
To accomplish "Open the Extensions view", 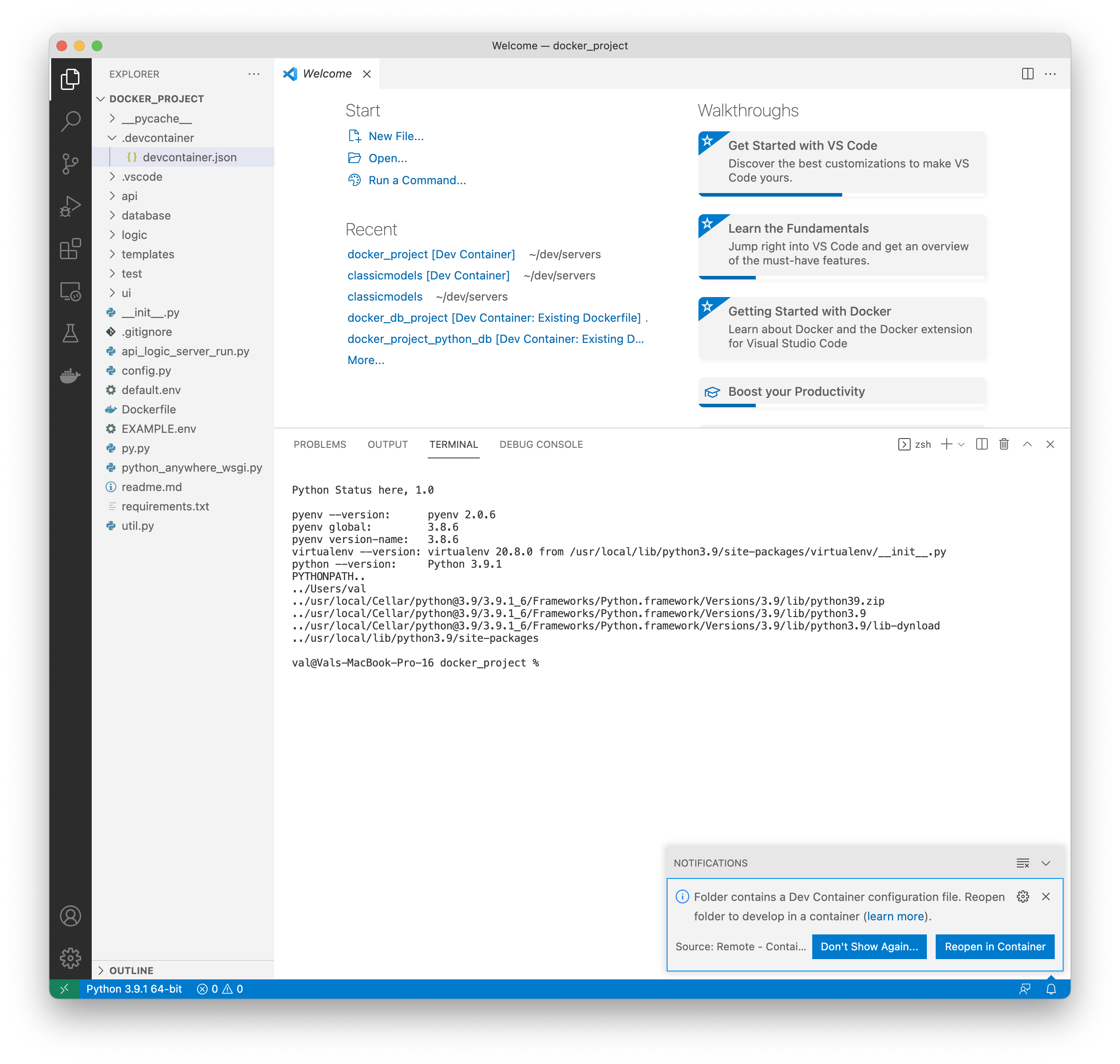I will 71,249.
